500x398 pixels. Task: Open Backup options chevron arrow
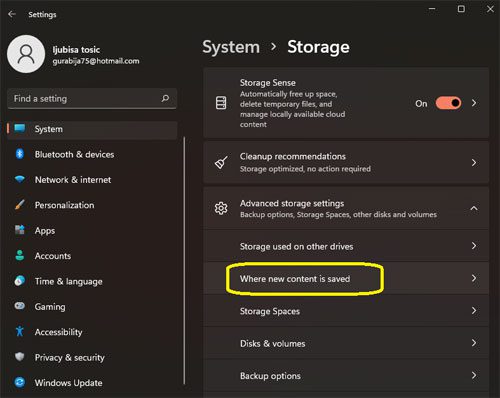(x=474, y=375)
